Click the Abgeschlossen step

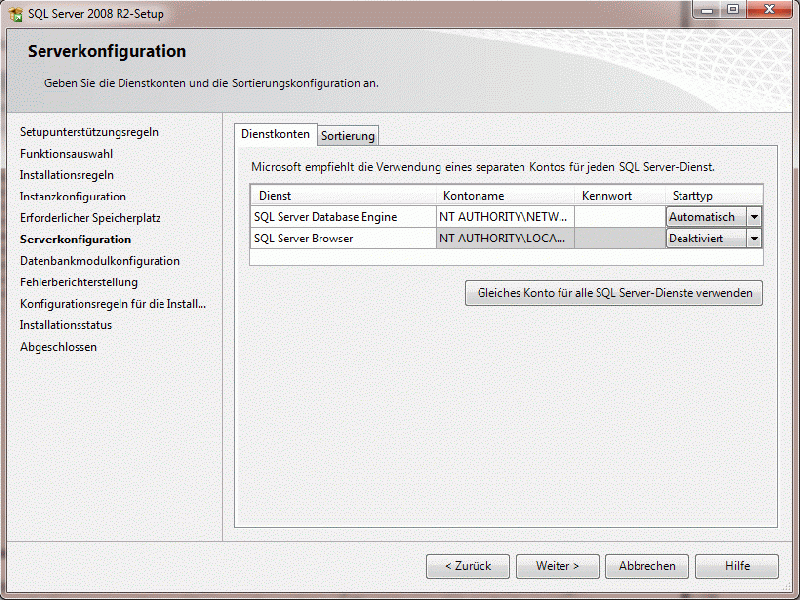point(58,347)
